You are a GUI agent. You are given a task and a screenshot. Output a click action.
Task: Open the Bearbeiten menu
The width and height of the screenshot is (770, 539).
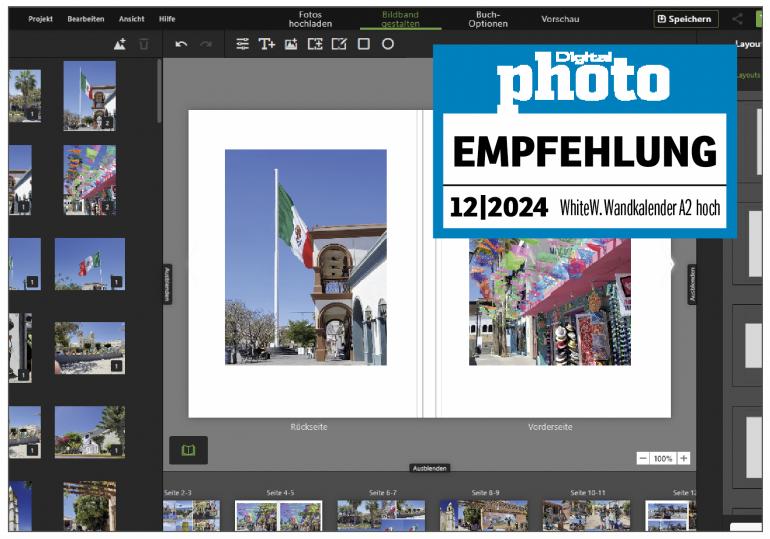coord(85,19)
